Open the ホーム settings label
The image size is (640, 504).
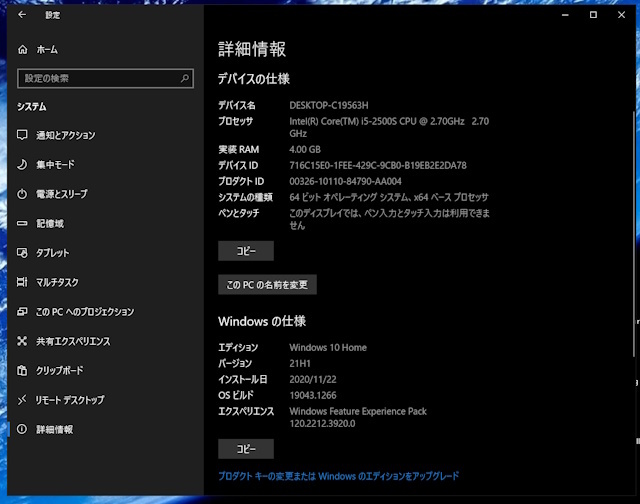(x=47, y=50)
